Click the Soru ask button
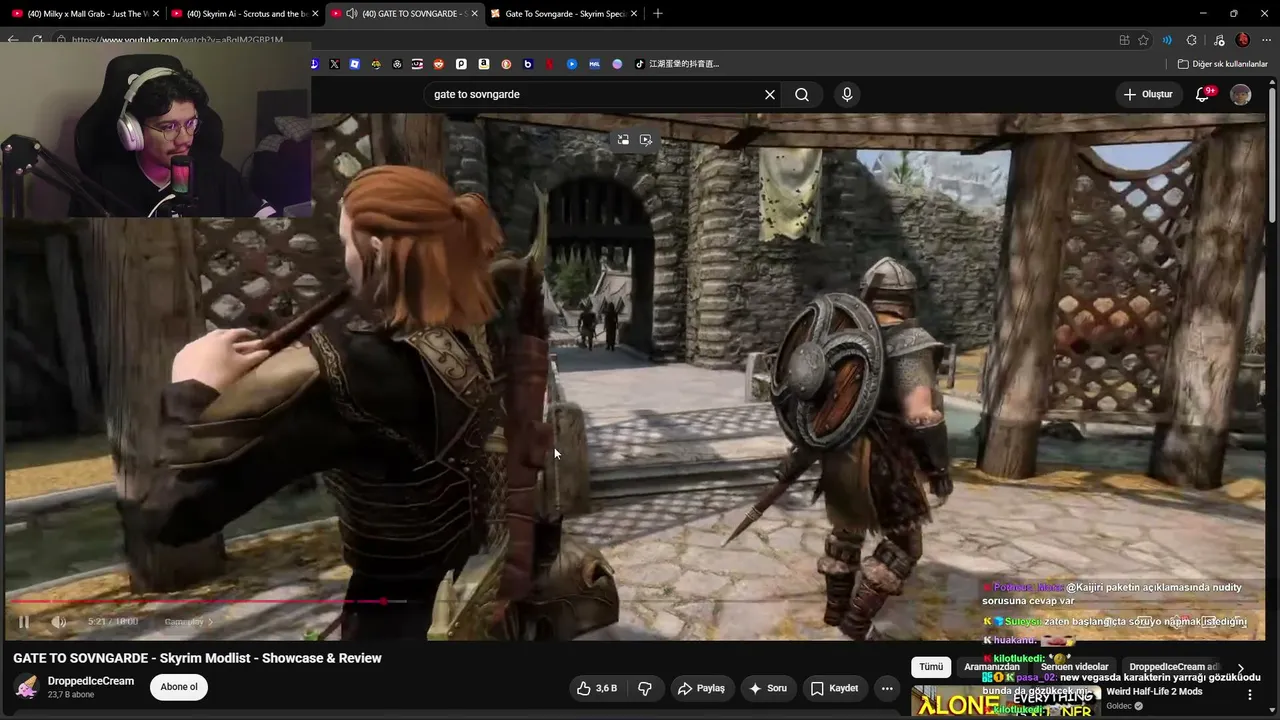This screenshot has height=720, width=1280. [768, 688]
